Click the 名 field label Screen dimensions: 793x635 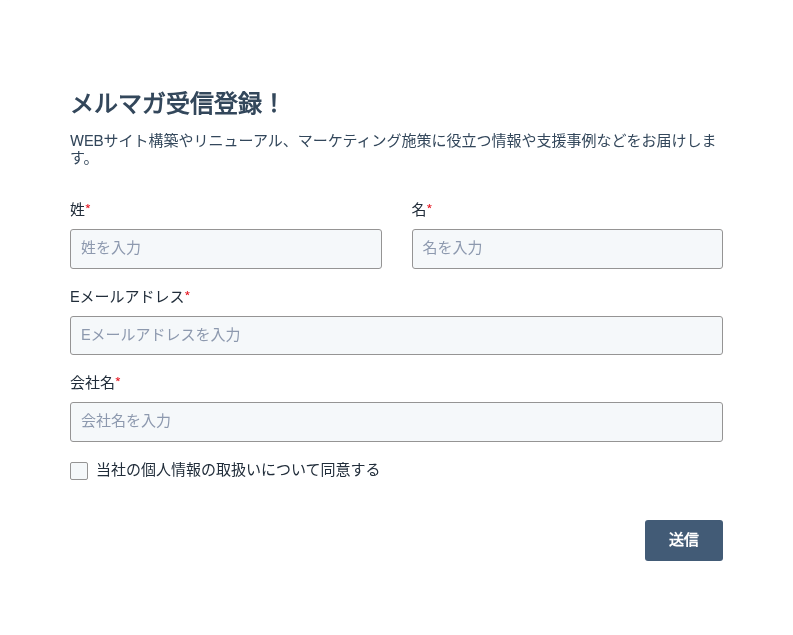[x=419, y=209]
